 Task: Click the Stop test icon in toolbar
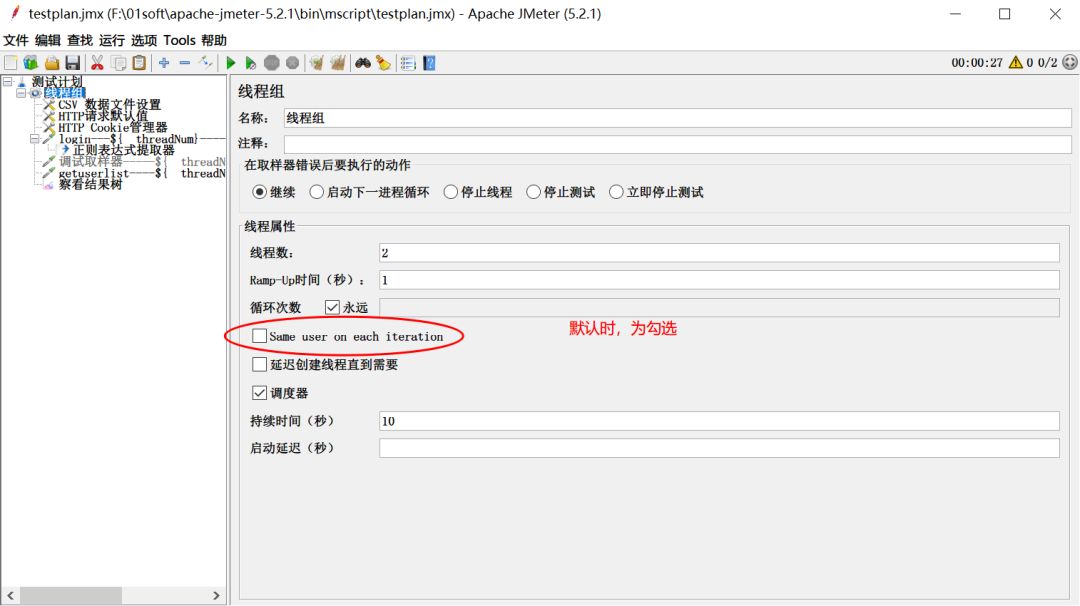click(272, 62)
